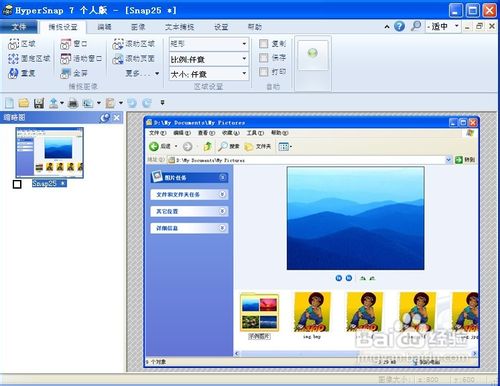Viewport: 500px width, 386px height.
Task: Click the magnifier search icon top right
Action: pos(416,26)
